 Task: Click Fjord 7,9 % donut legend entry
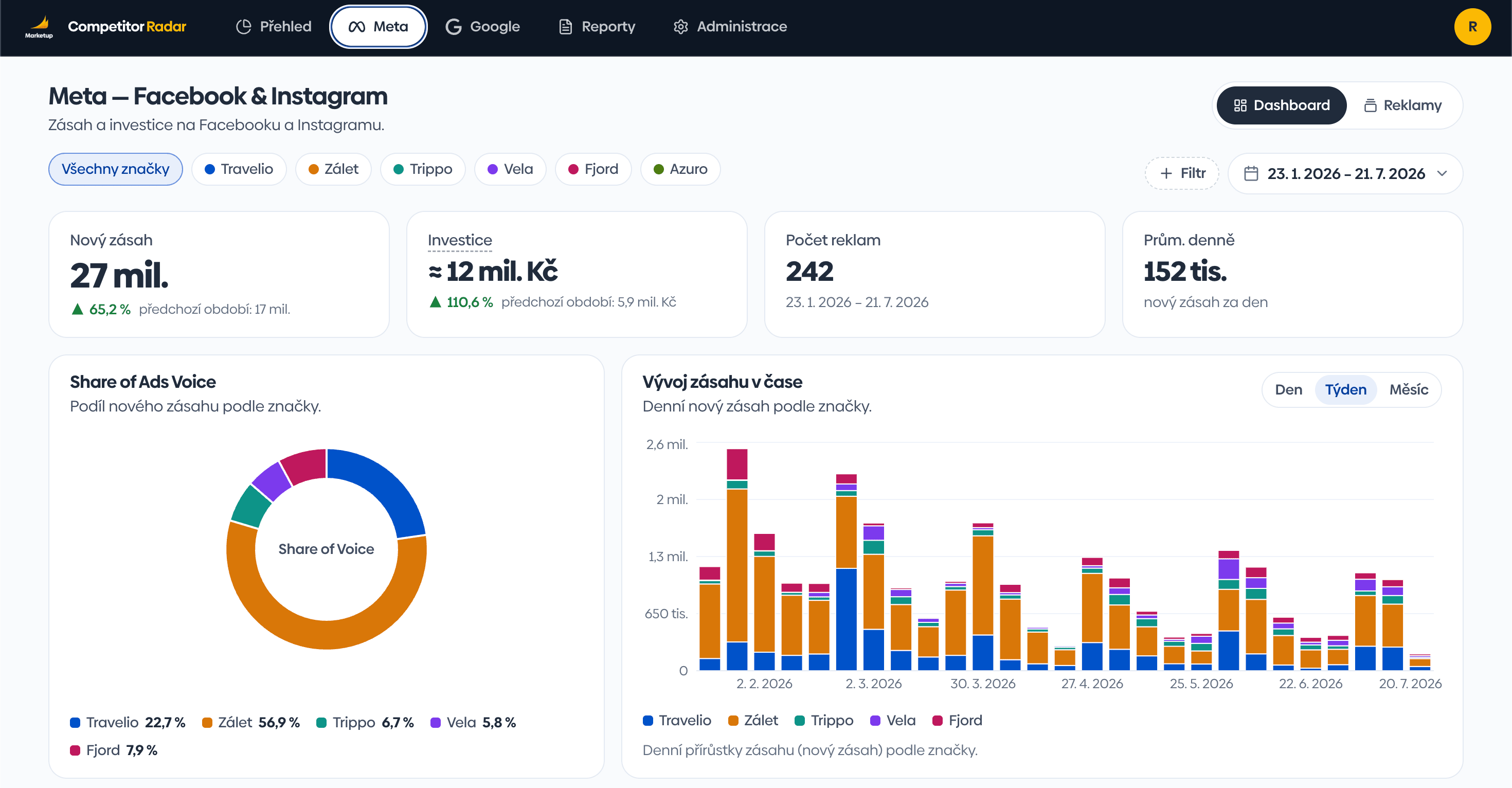(x=114, y=750)
